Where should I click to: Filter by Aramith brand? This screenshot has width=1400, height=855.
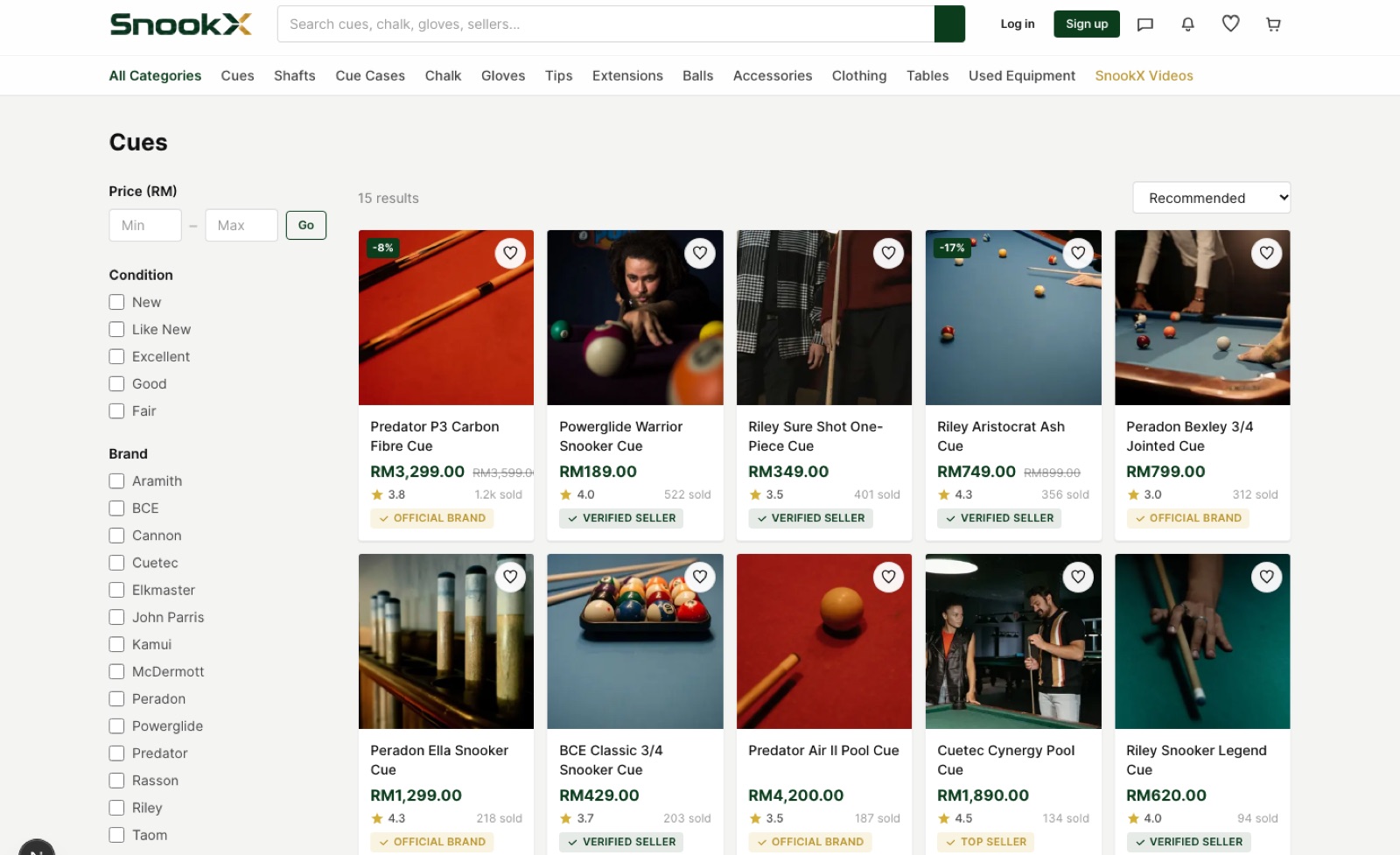pos(116,480)
